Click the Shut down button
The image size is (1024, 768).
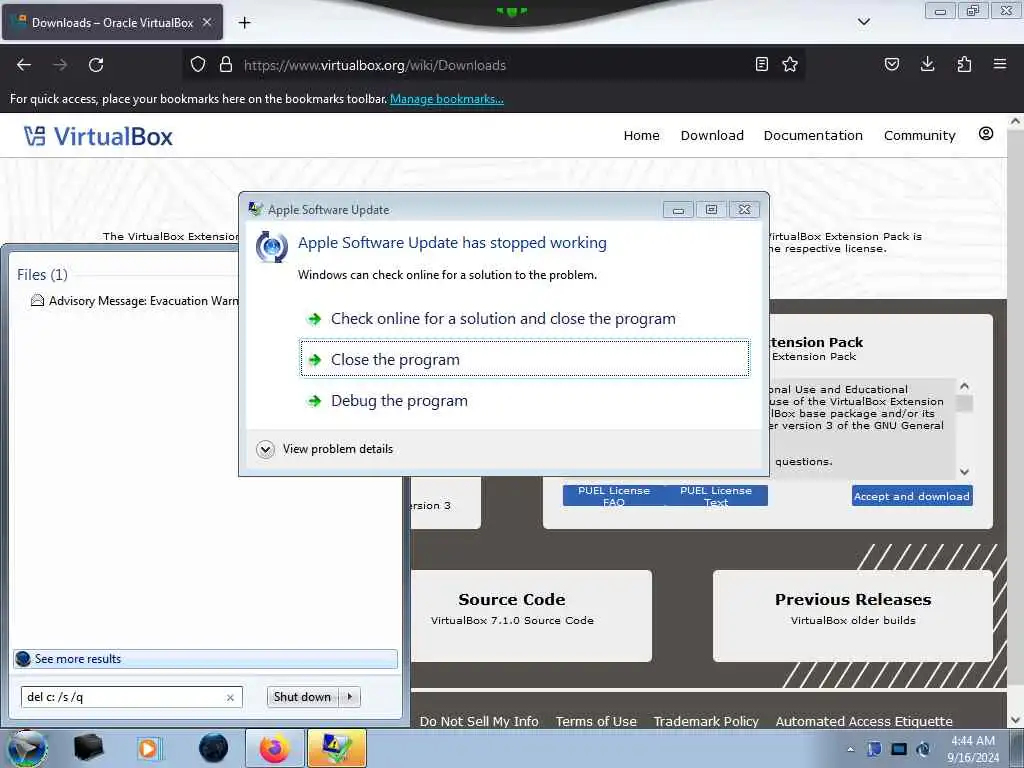click(302, 697)
